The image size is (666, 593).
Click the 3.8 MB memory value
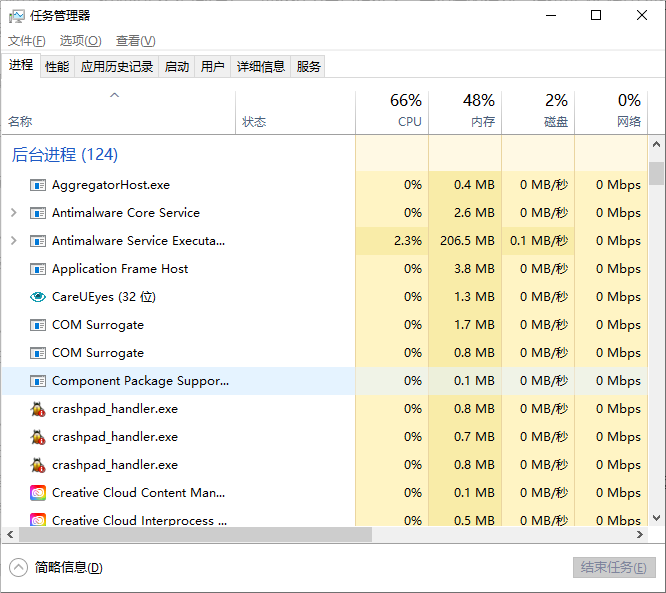click(474, 269)
